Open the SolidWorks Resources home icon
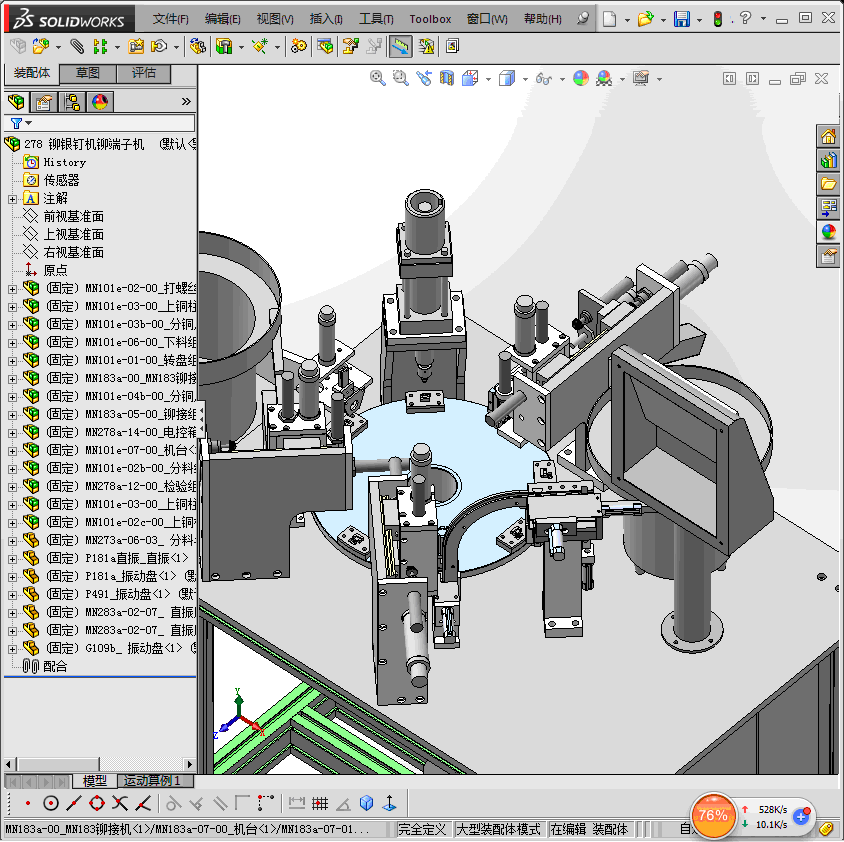Viewport: 844px width, 842px height. point(828,137)
